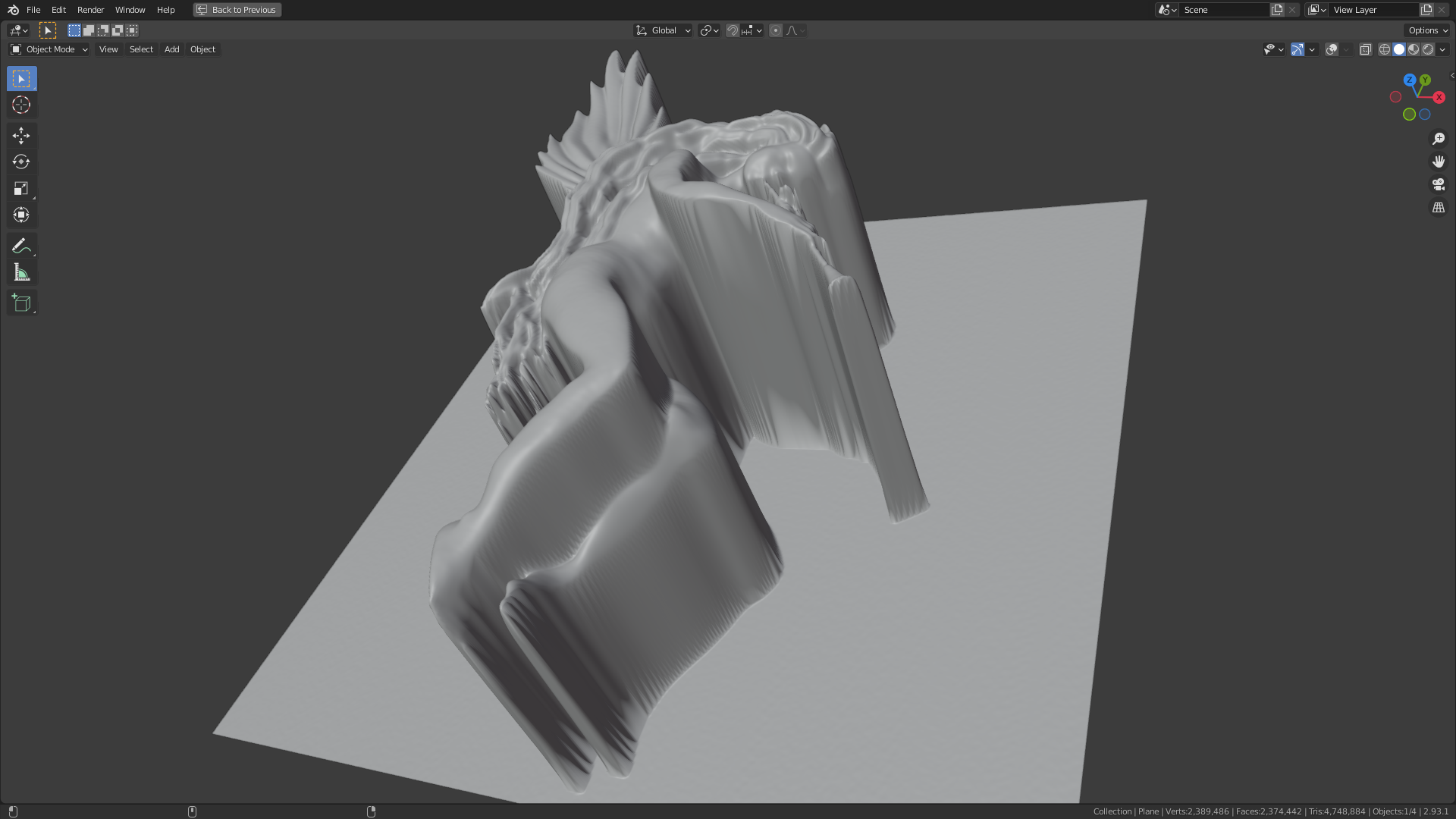
Task: Click the zoom magnifier viewport button
Action: tap(1438, 139)
